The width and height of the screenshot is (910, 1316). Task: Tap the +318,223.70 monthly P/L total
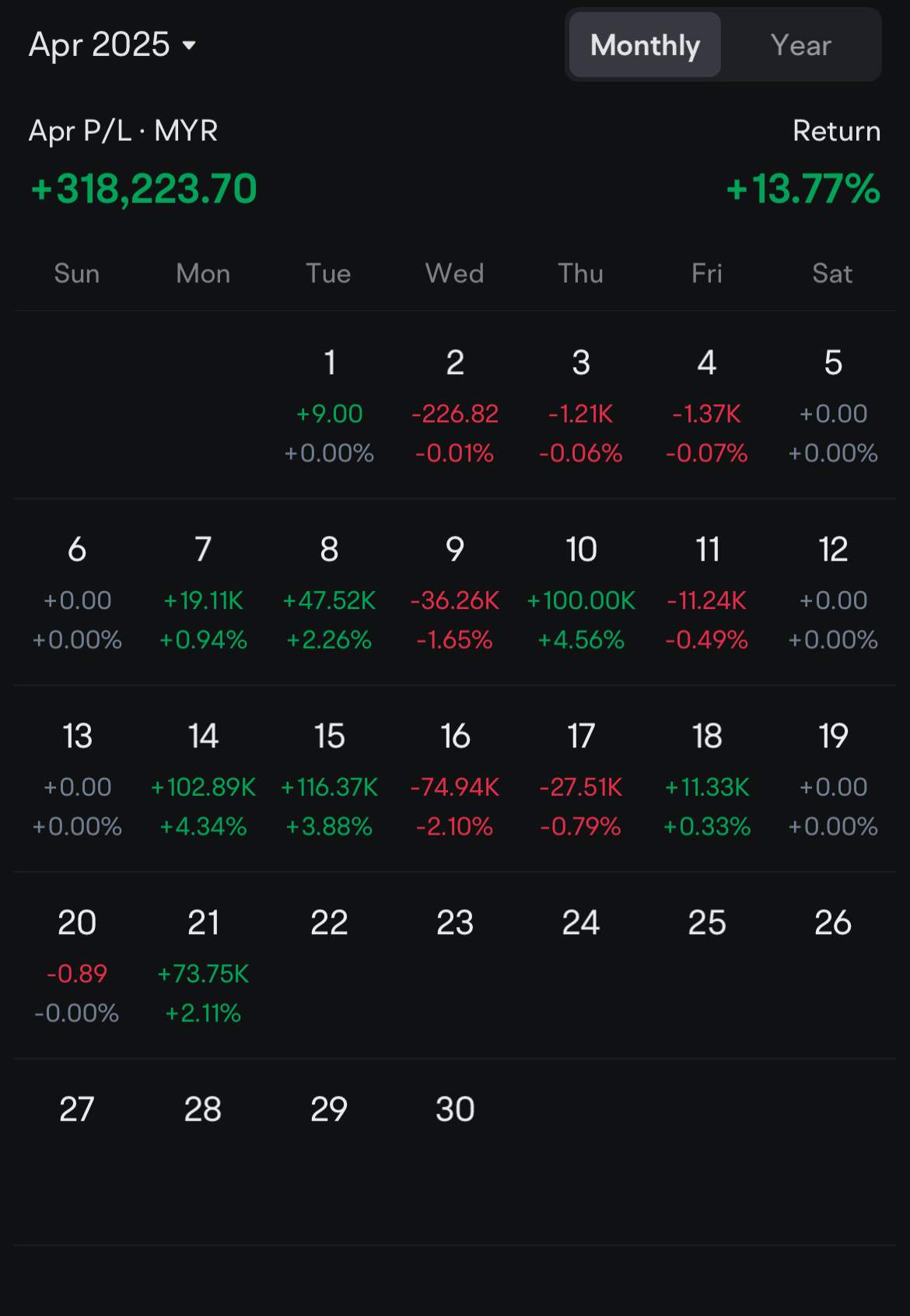coord(144,189)
